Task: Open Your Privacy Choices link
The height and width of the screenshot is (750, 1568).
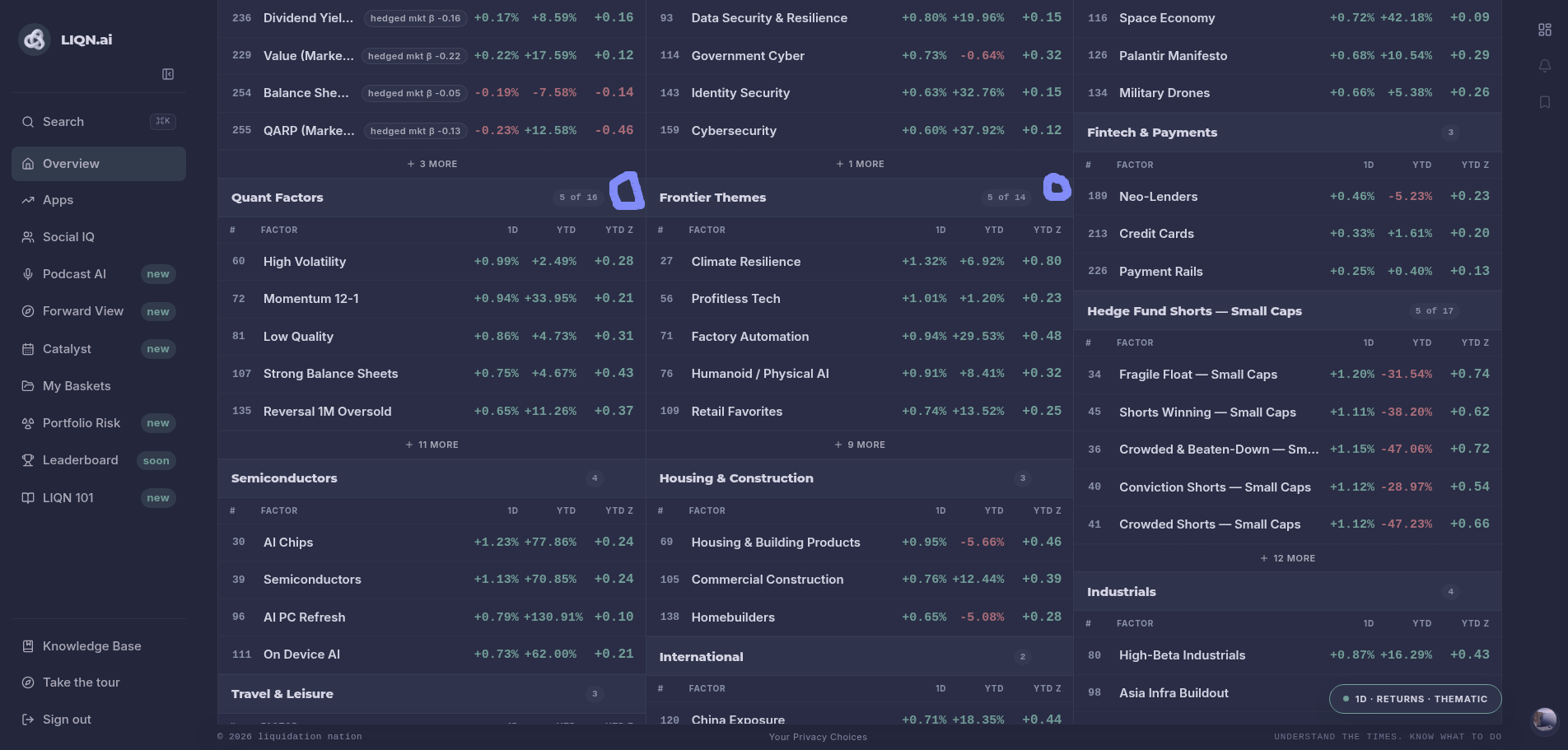Action: tap(818, 737)
